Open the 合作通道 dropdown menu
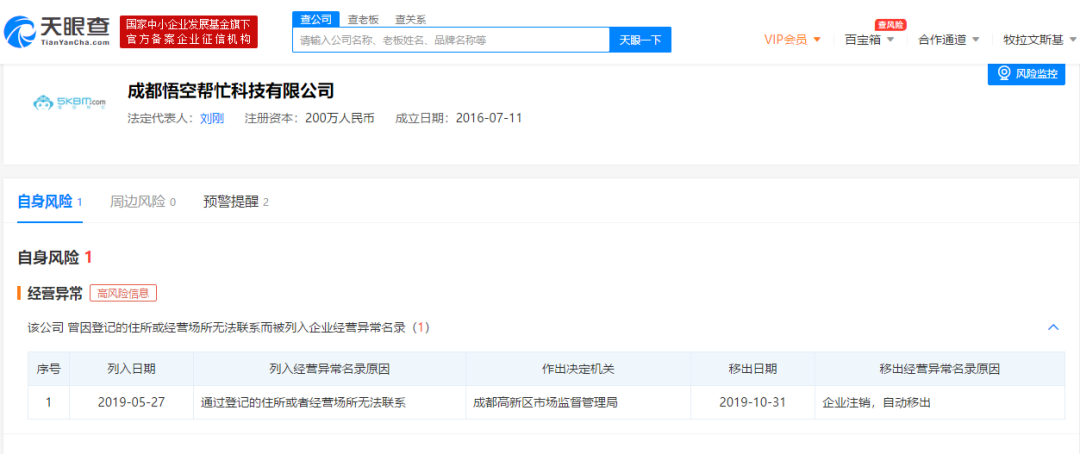Screen dimensions: 1080x454 point(948,40)
